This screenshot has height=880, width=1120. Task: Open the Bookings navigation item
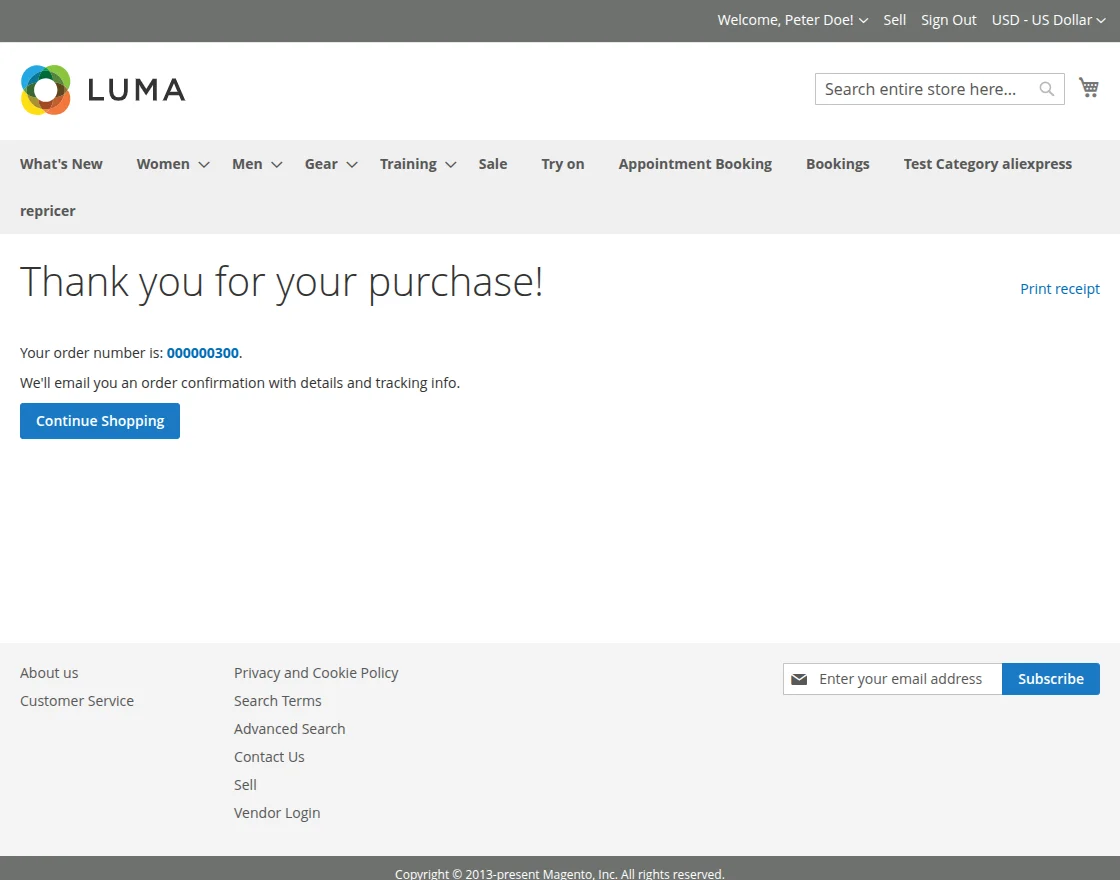838,163
